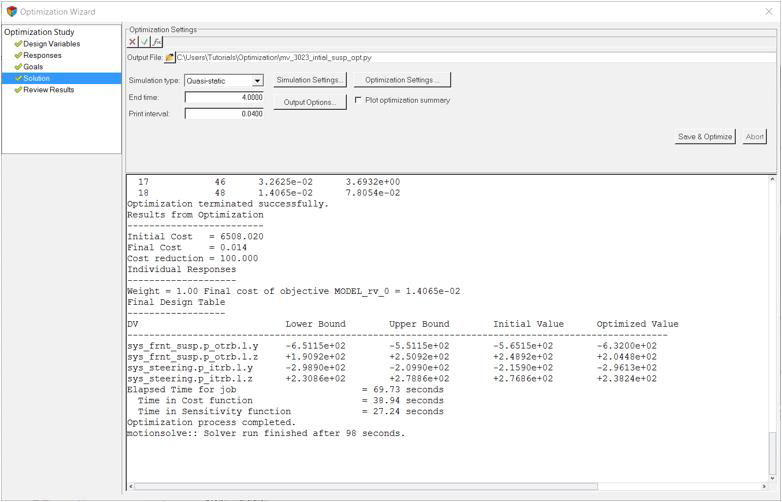Click the End time input field
Screen dimensions: 782x502
click(x=224, y=98)
